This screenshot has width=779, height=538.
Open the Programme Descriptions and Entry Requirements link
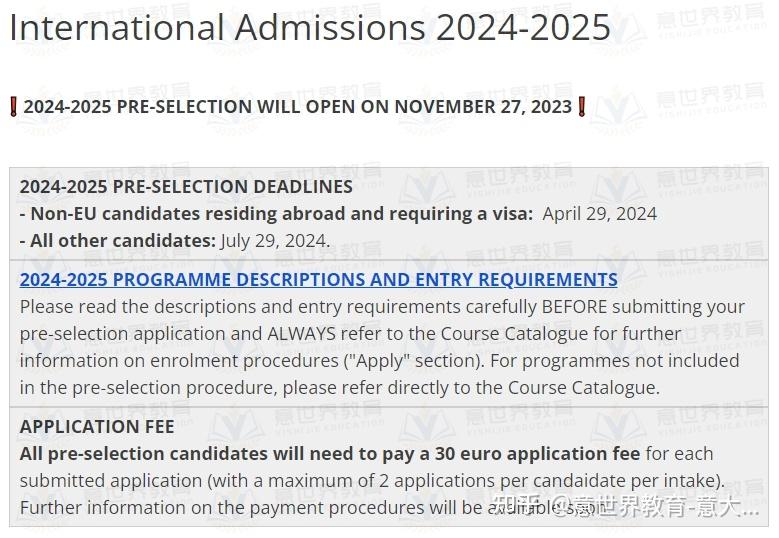point(318,280)
